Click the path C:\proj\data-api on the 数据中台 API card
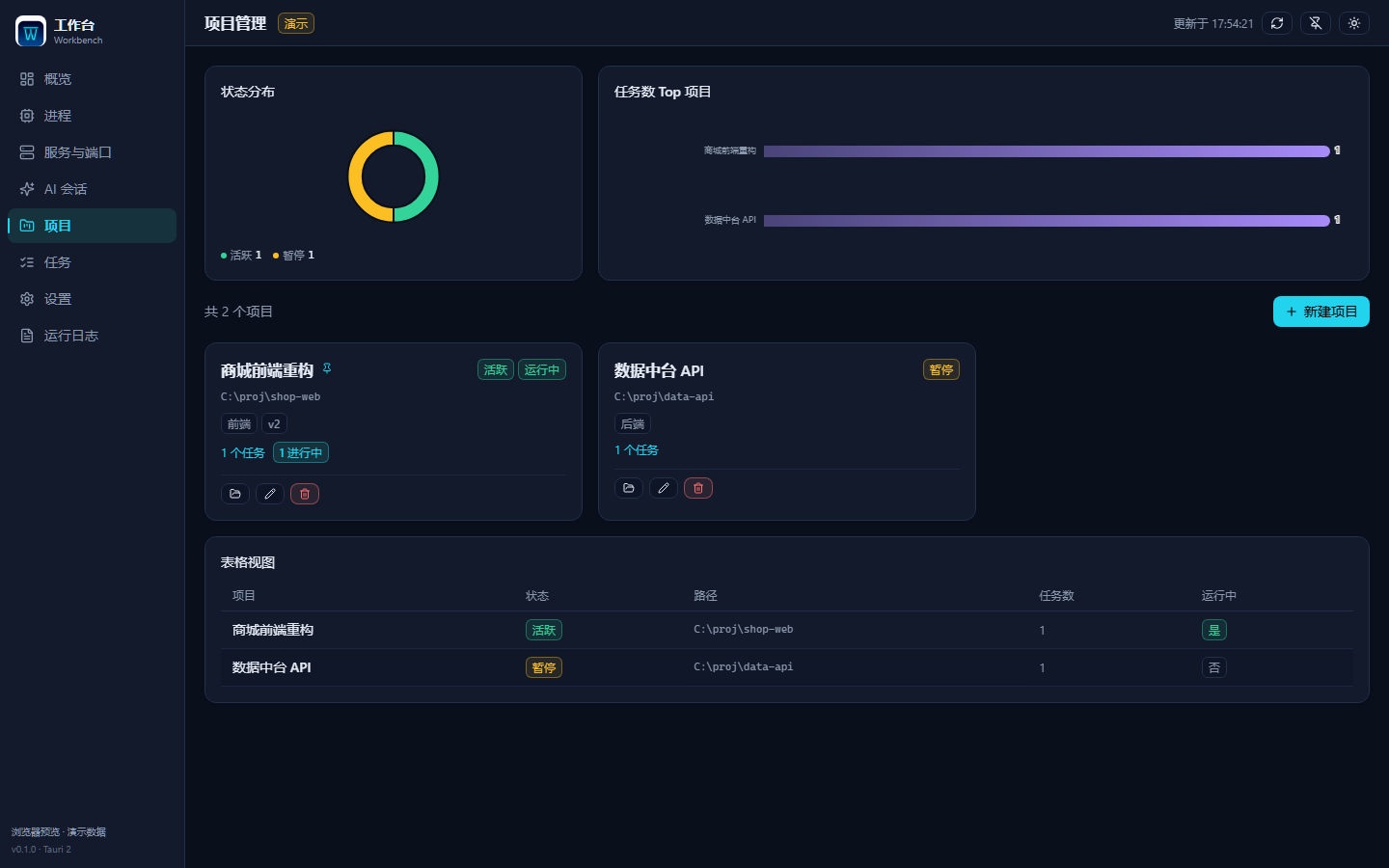Image resolution: width=1389 pixels, height=868 pixels. (665, 396)
